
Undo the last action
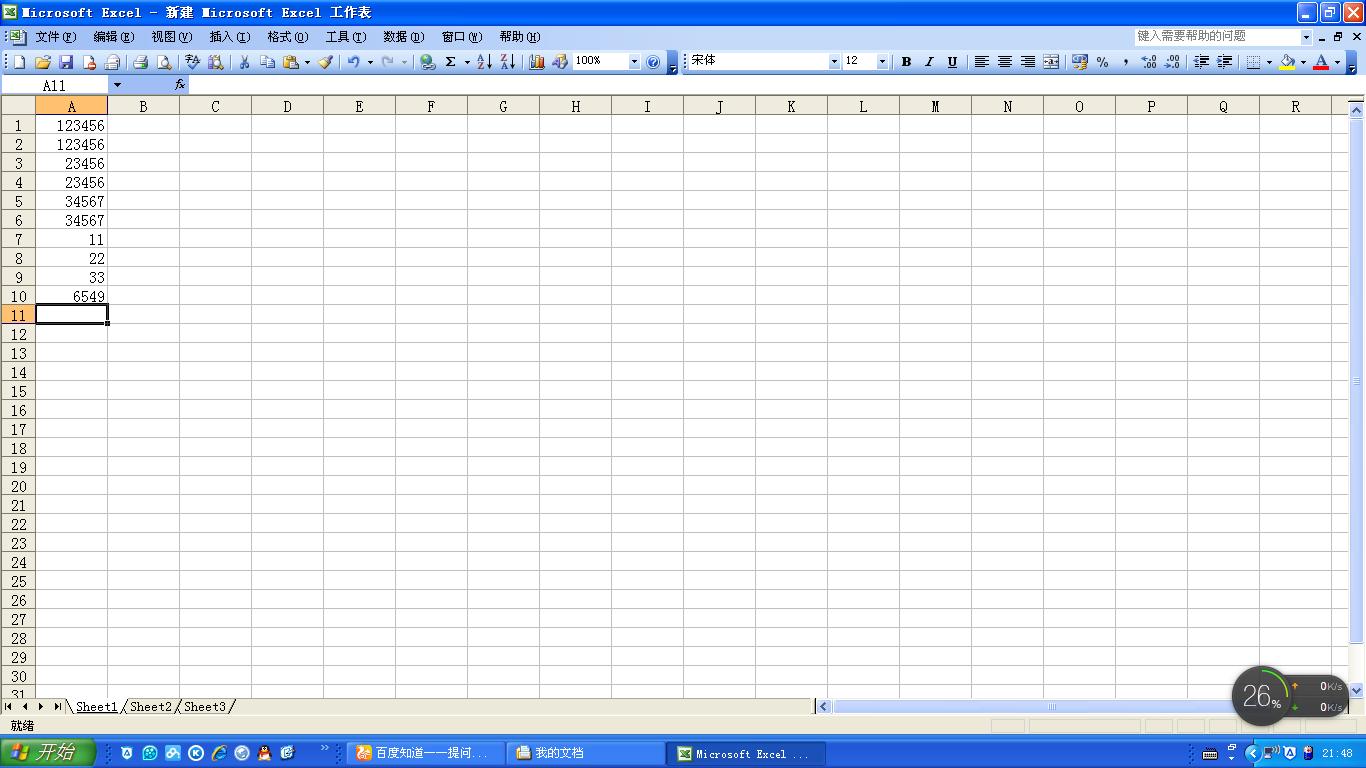[x=353, y=62]
